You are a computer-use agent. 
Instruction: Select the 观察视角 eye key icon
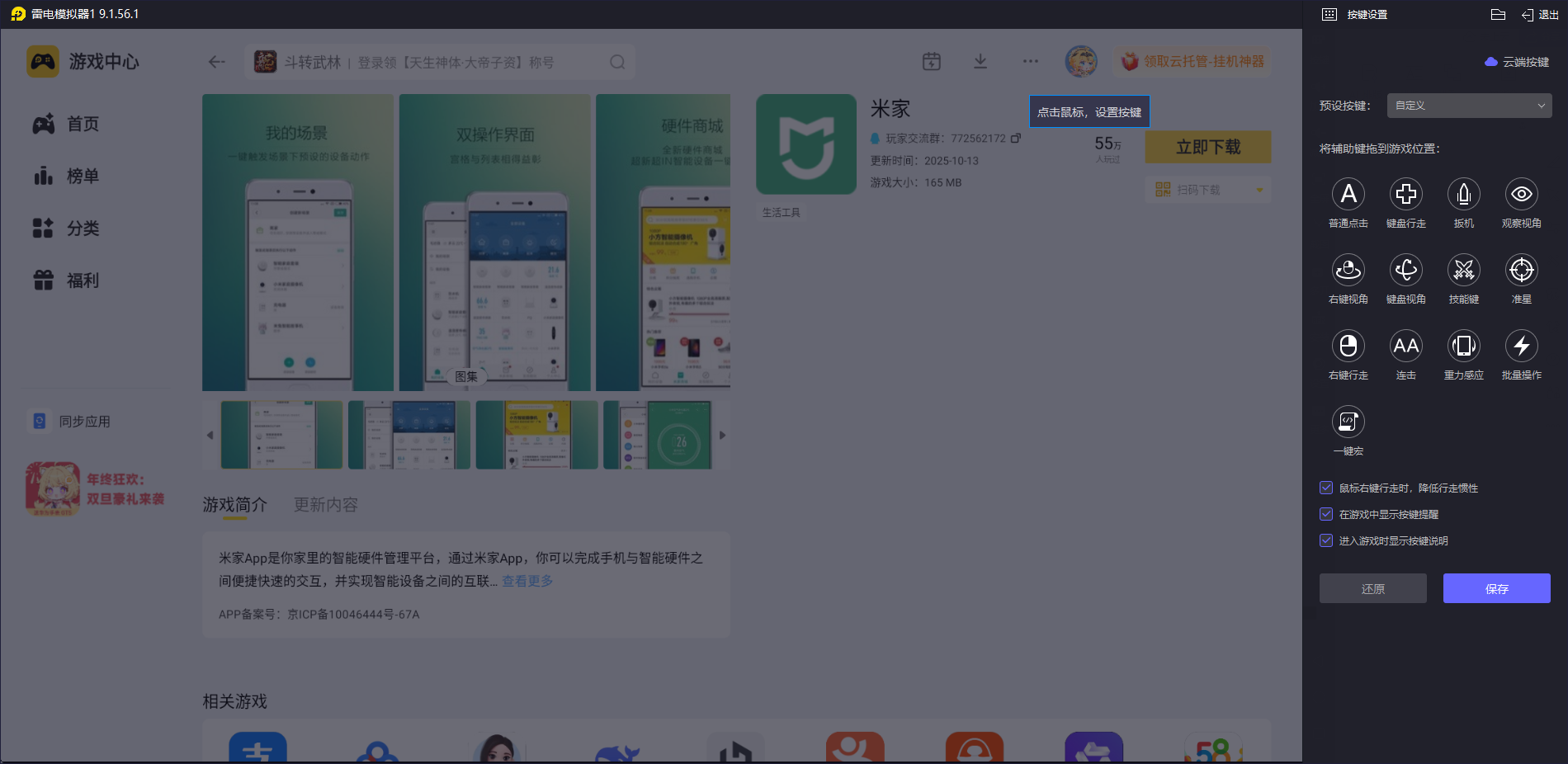[x=1522, y=195]
